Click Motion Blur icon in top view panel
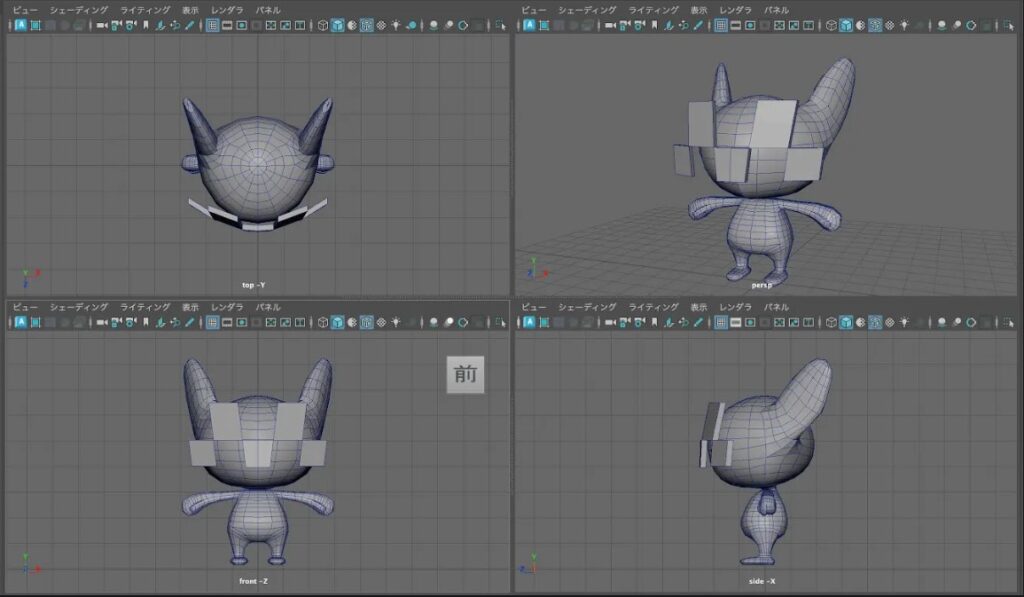 pos(448,25)
